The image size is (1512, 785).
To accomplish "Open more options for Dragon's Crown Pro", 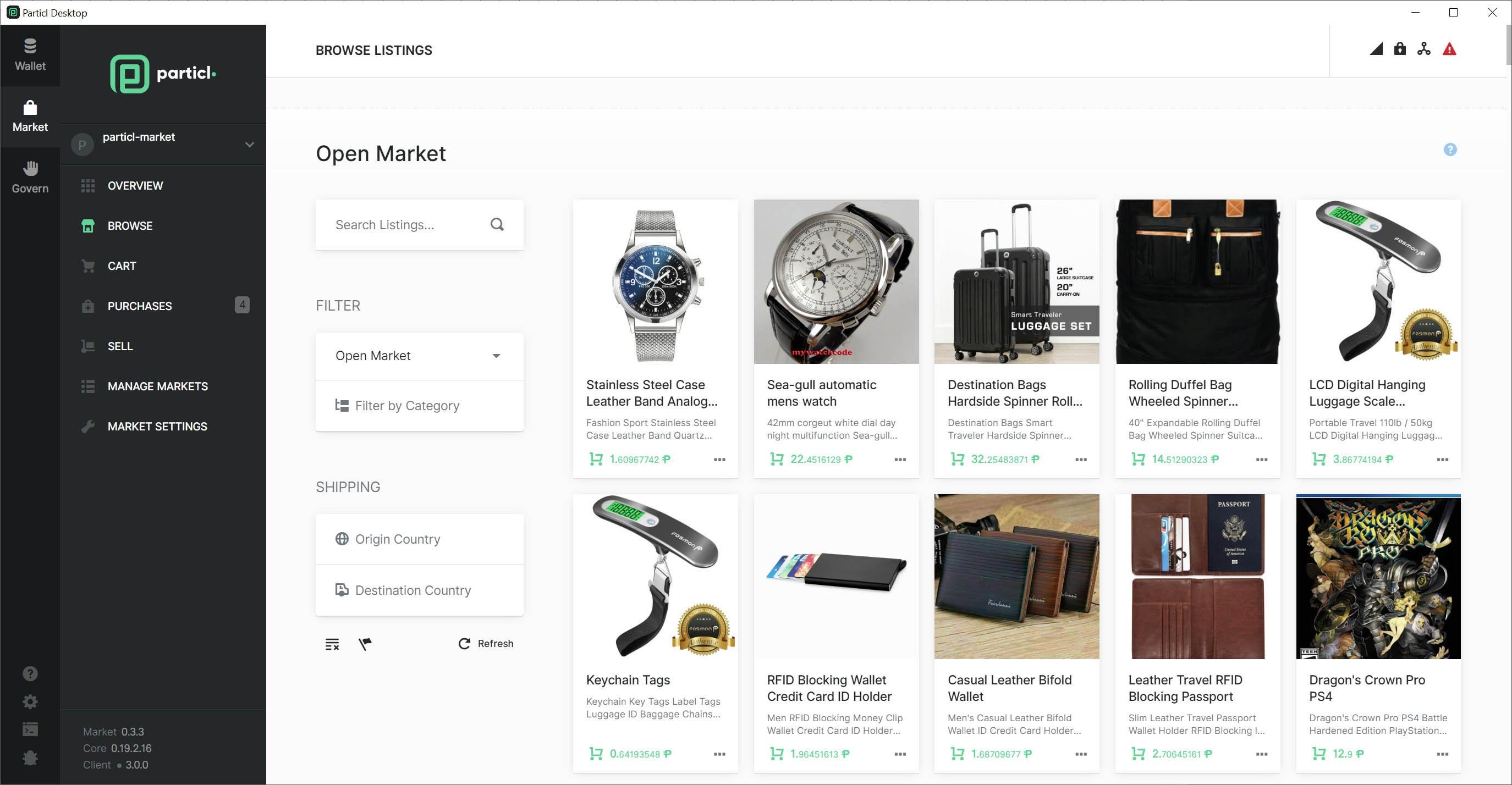I will click(1443, 755).
